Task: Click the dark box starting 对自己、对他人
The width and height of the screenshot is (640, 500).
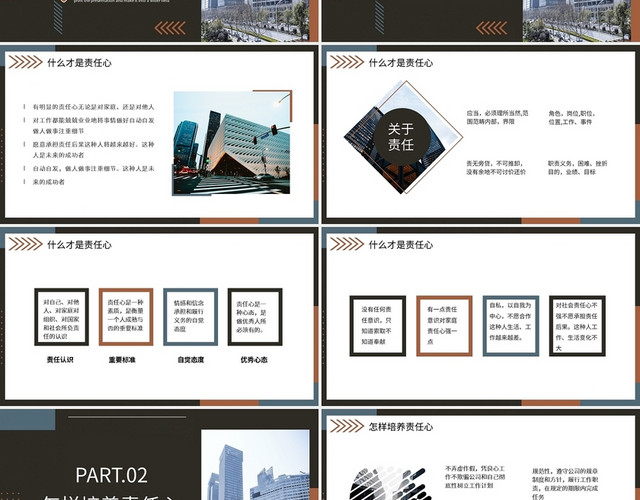Action: pyautogui.click(x=62, y=317)
